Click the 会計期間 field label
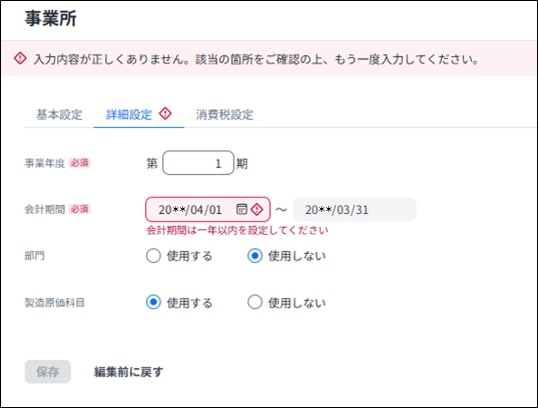The width and height of the screenshot is (538, 408). click(x=45, y=209)
